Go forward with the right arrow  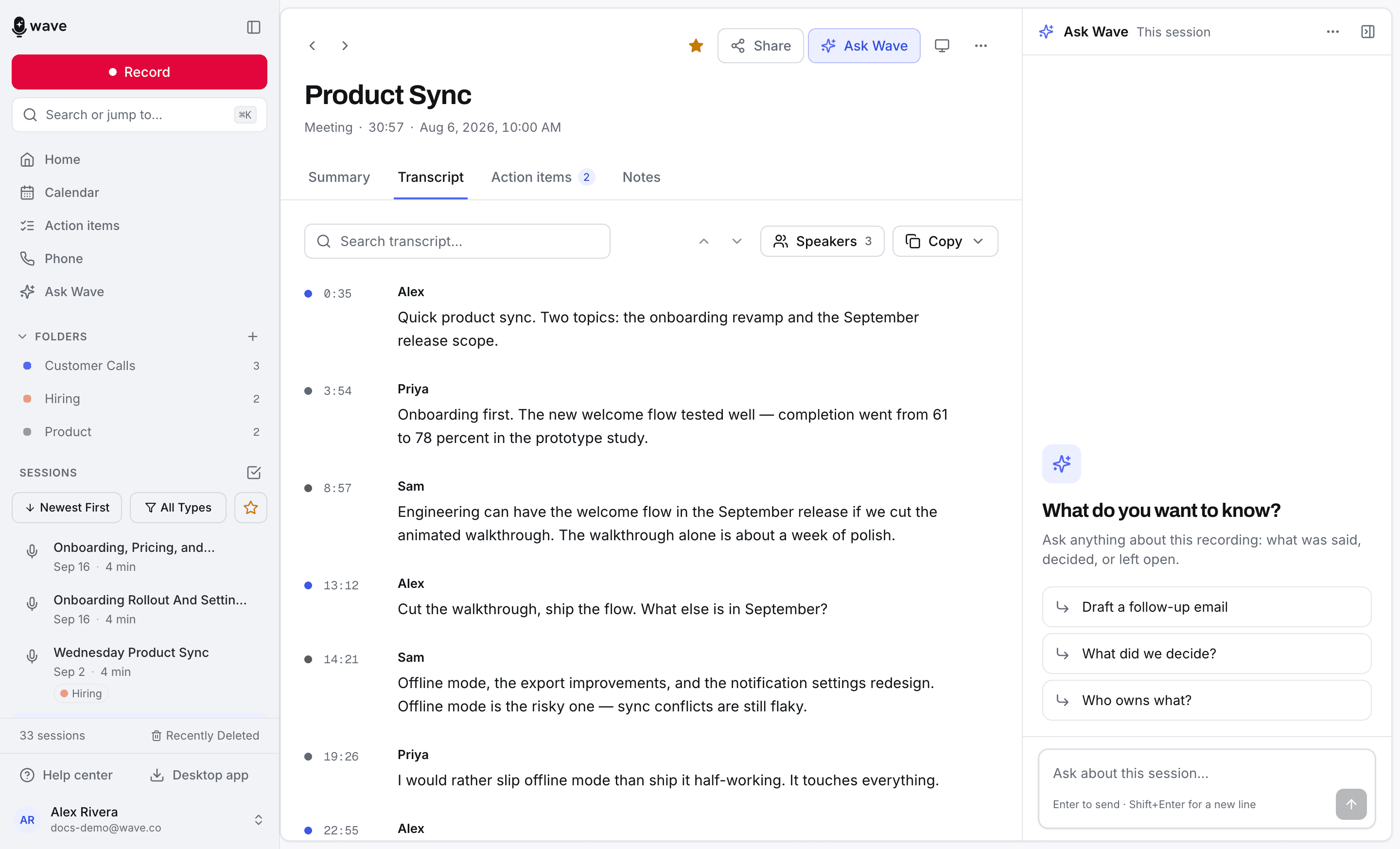coord(345,45)
